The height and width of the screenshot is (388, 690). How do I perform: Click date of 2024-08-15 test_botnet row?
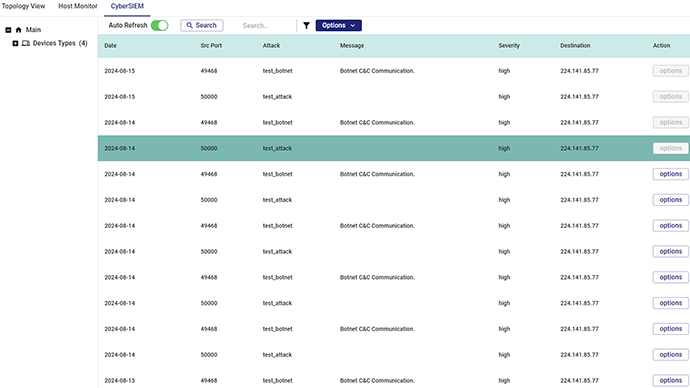[120, 71]
